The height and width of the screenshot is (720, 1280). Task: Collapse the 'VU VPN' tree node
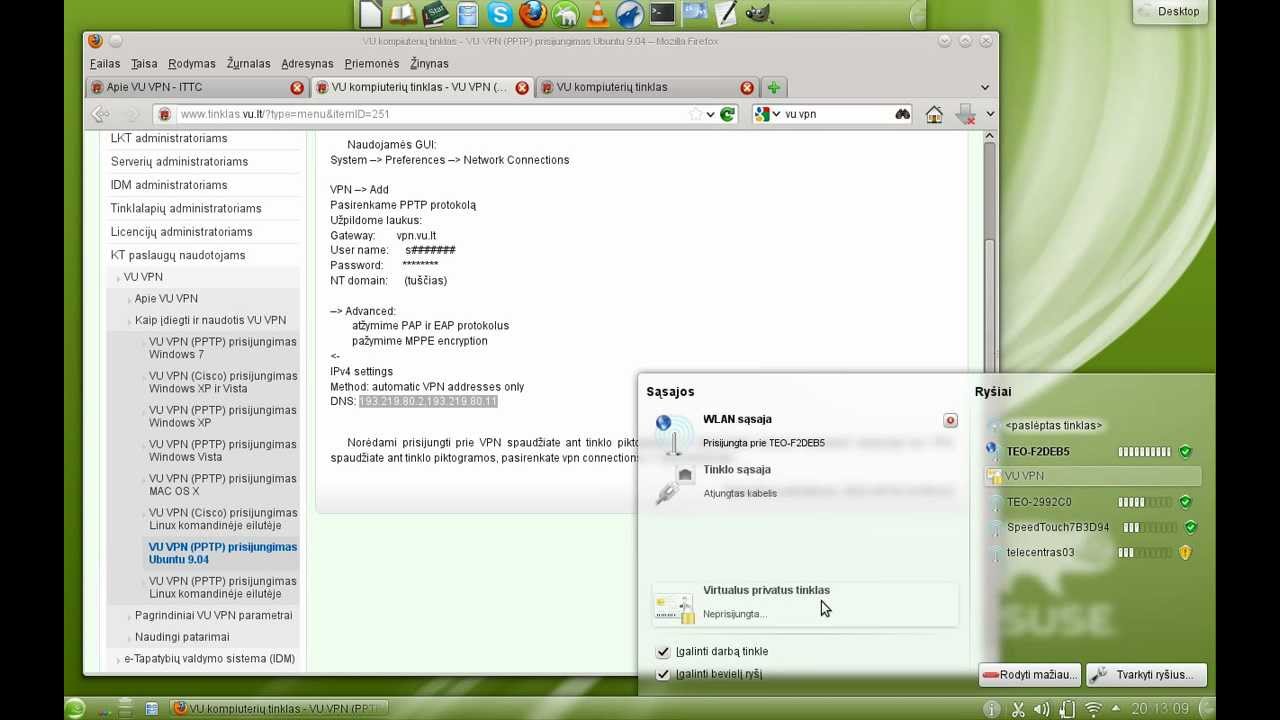pos(118,278)
